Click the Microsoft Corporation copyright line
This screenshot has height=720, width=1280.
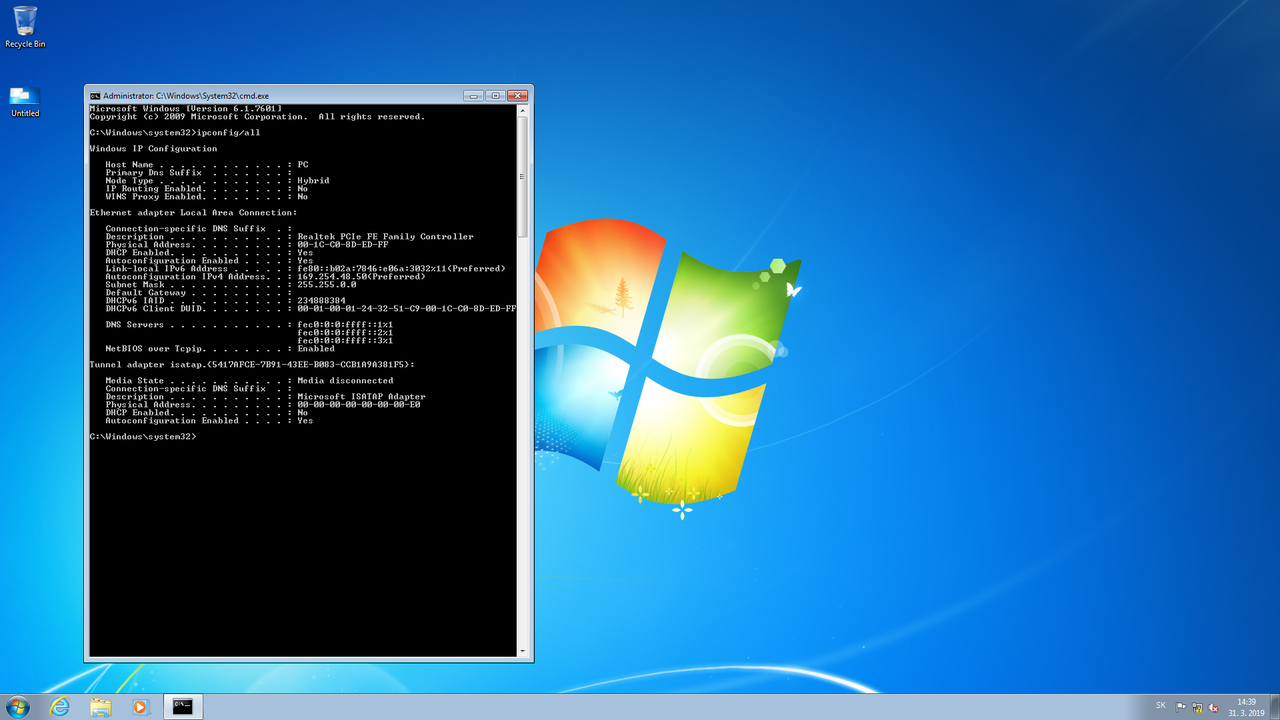[257, 117]
